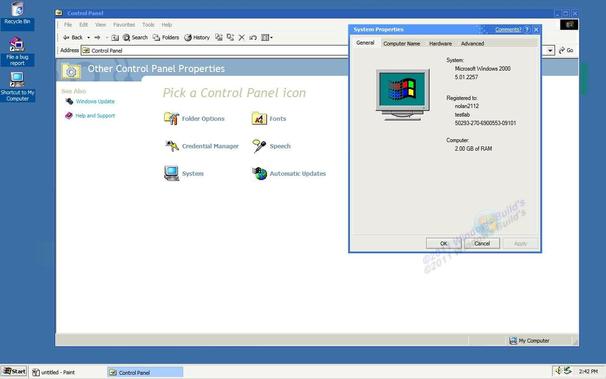Close the System Properties dialog
This screenshot has height=379, width=606.
[536, 29]
